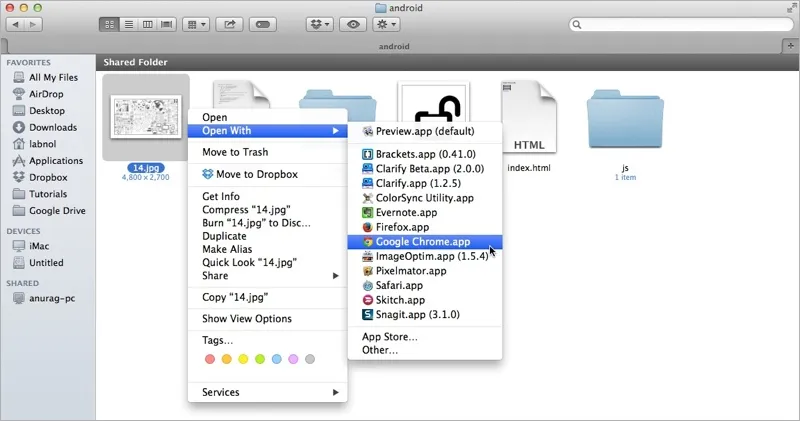Expand the Services submenu

(x=267, y=392)
